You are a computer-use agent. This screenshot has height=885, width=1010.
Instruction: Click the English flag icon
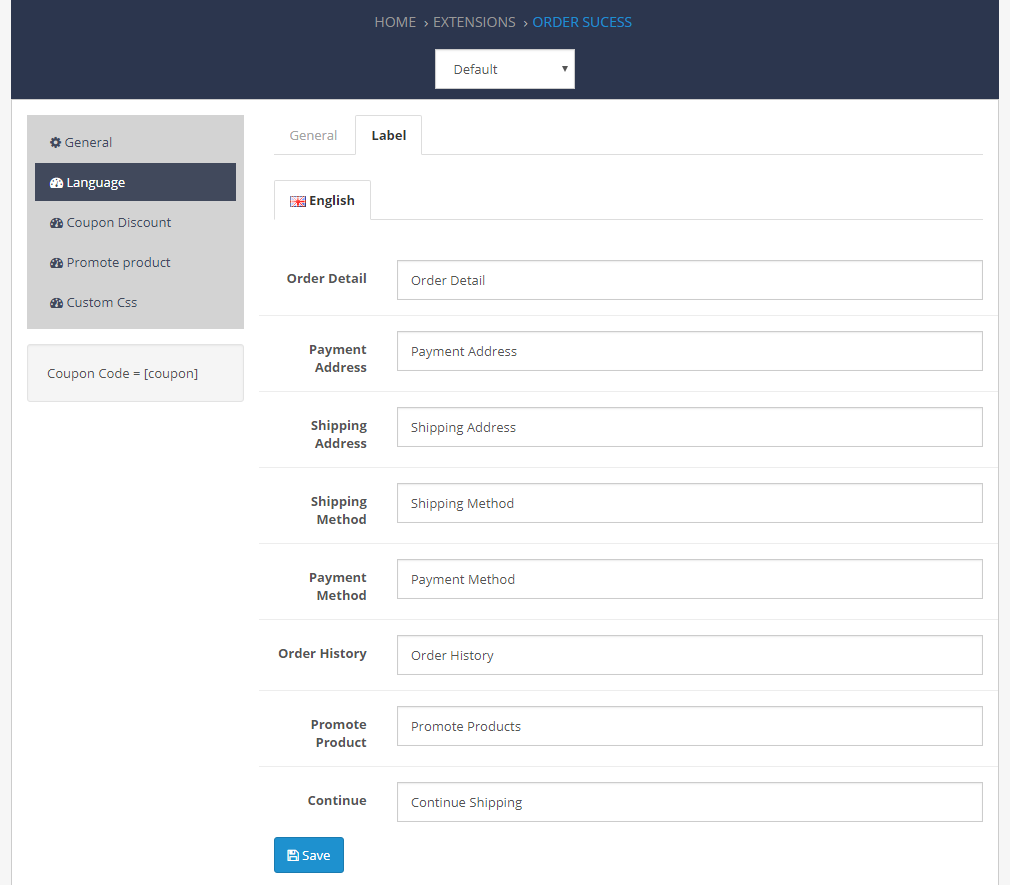(x=297, y=201)
